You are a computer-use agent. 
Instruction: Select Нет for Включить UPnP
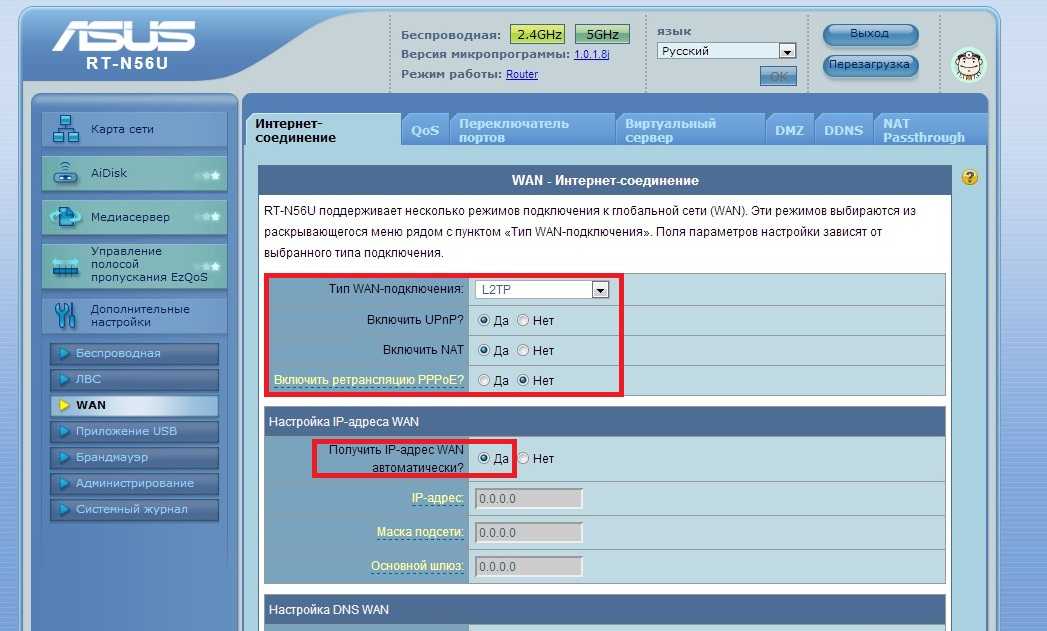[522, 321]
